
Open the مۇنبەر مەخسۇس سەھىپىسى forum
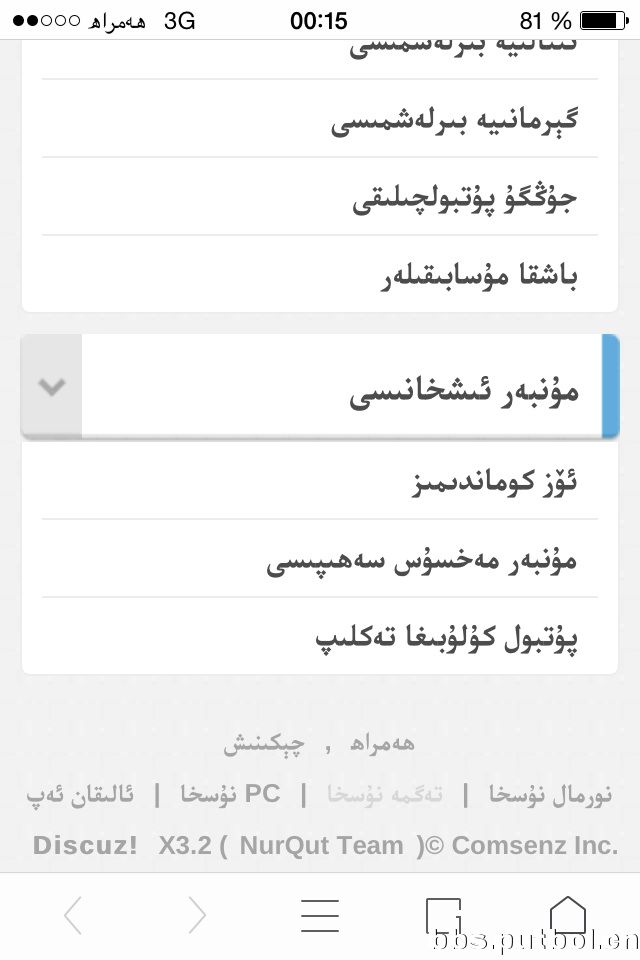320,559
